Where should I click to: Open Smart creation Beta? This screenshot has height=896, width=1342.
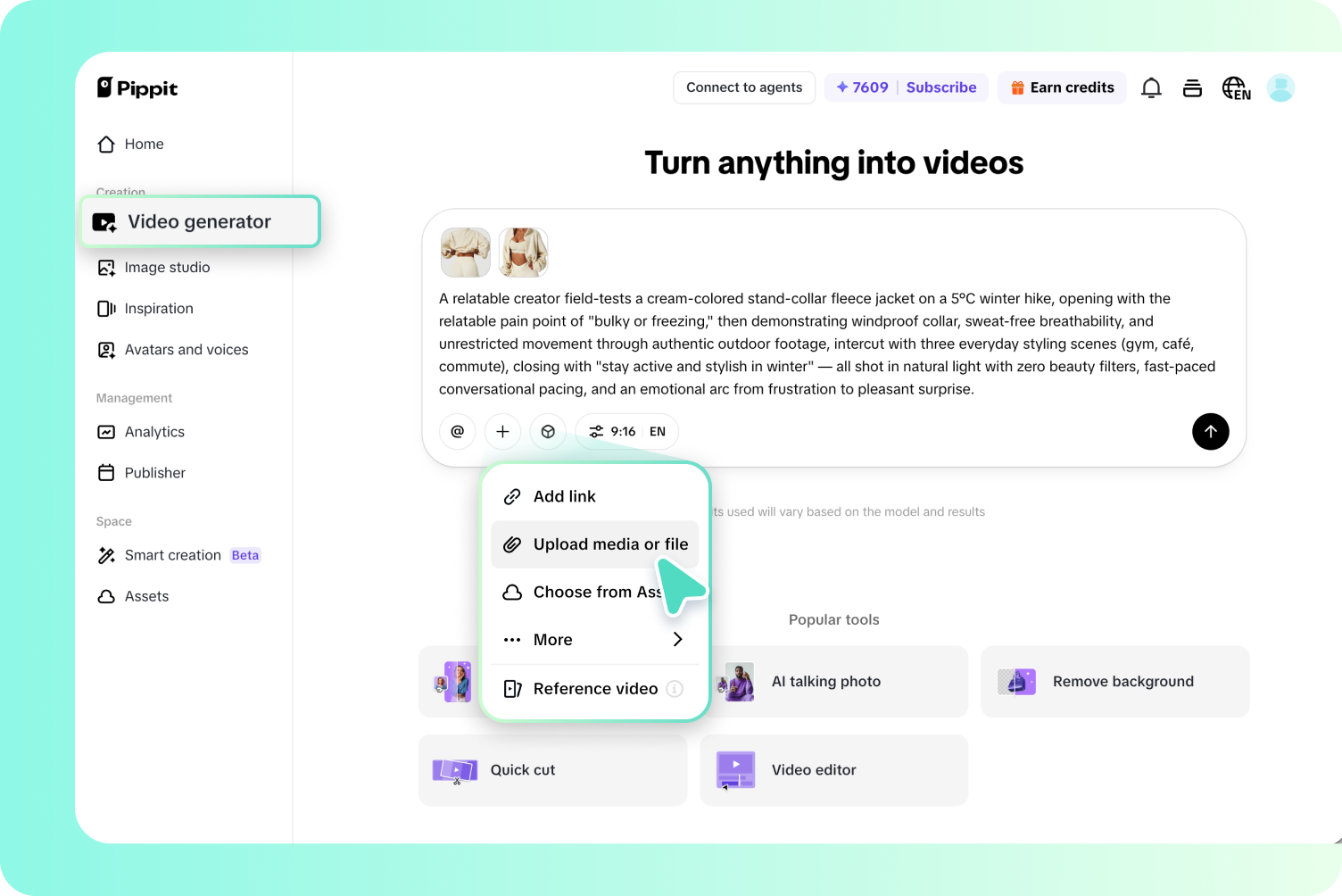[178, 555]
